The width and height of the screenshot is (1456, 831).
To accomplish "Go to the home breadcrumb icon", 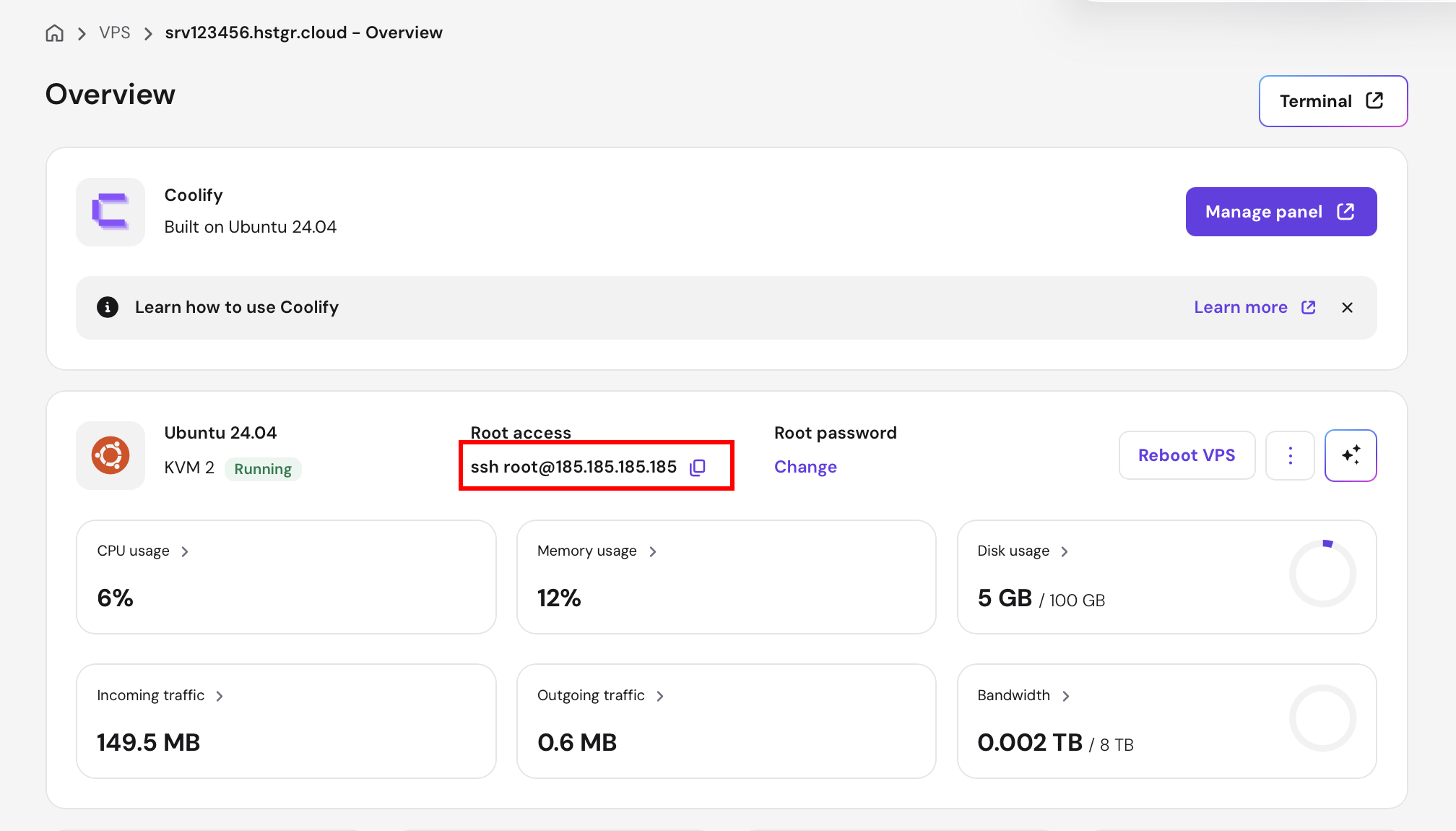I will pos(54,33).
